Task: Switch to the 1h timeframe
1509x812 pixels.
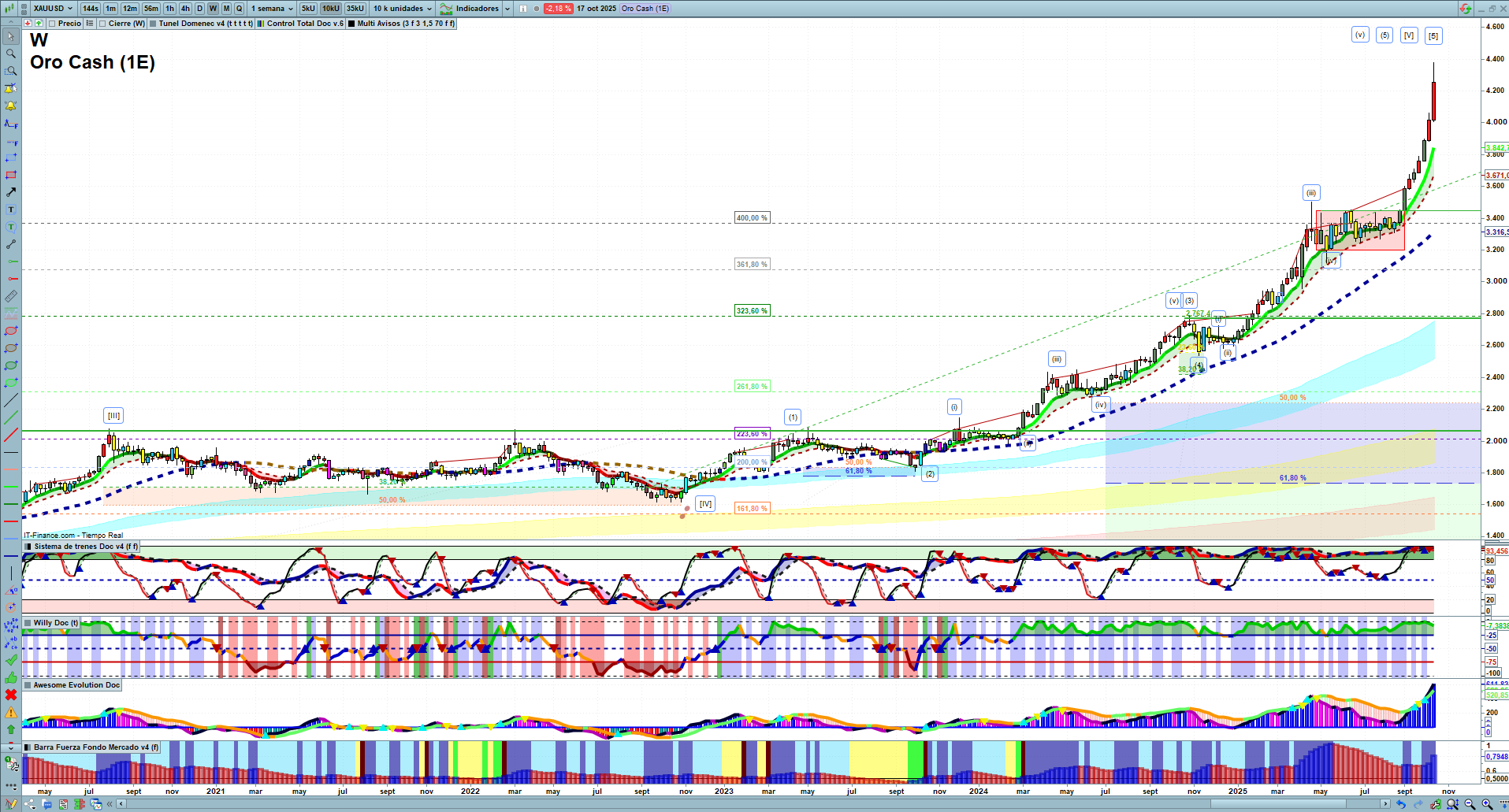Action: 169,9
